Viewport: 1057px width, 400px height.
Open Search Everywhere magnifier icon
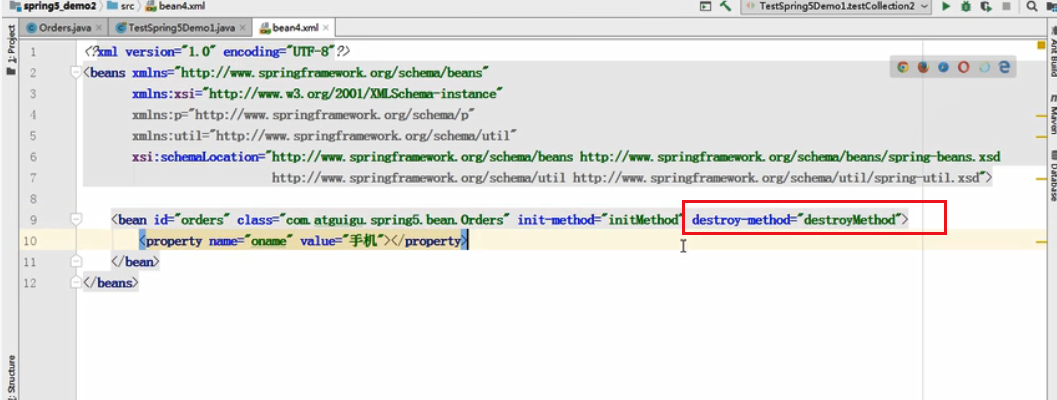pos(1032,6)
